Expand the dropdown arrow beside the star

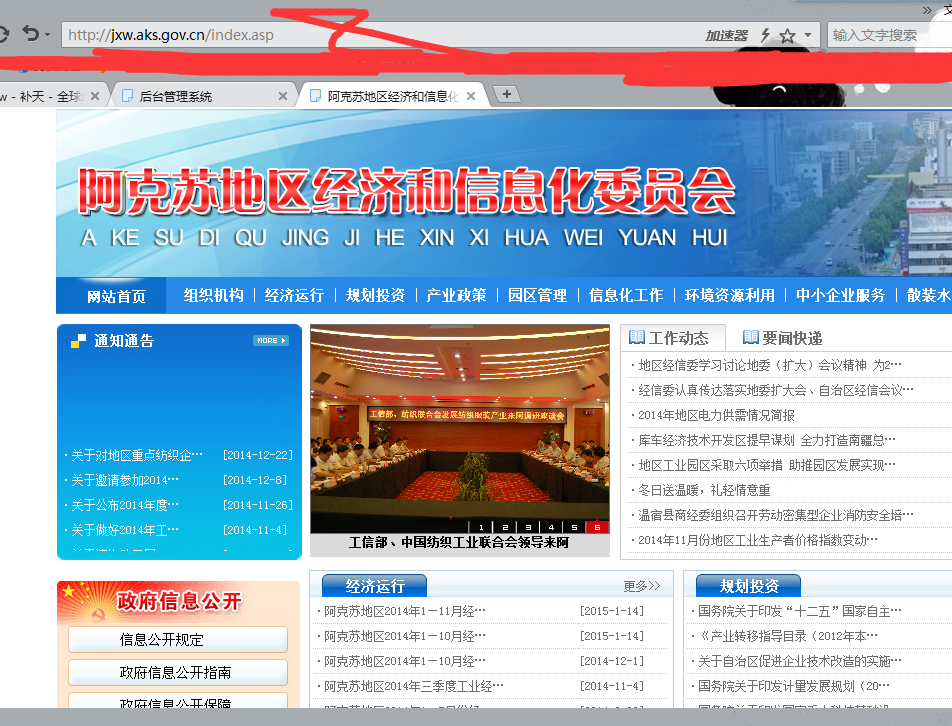click(808, 35)
